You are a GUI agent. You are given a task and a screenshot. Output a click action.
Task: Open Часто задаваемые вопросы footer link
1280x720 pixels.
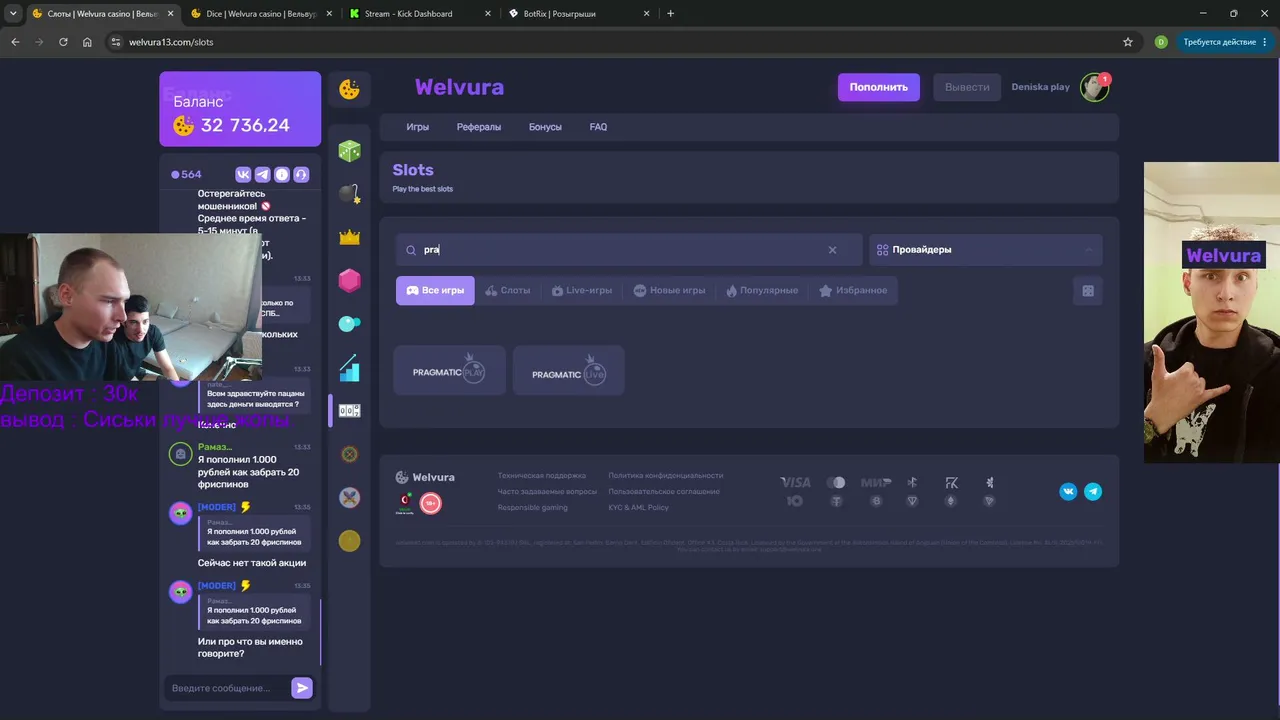click(547, 491)
